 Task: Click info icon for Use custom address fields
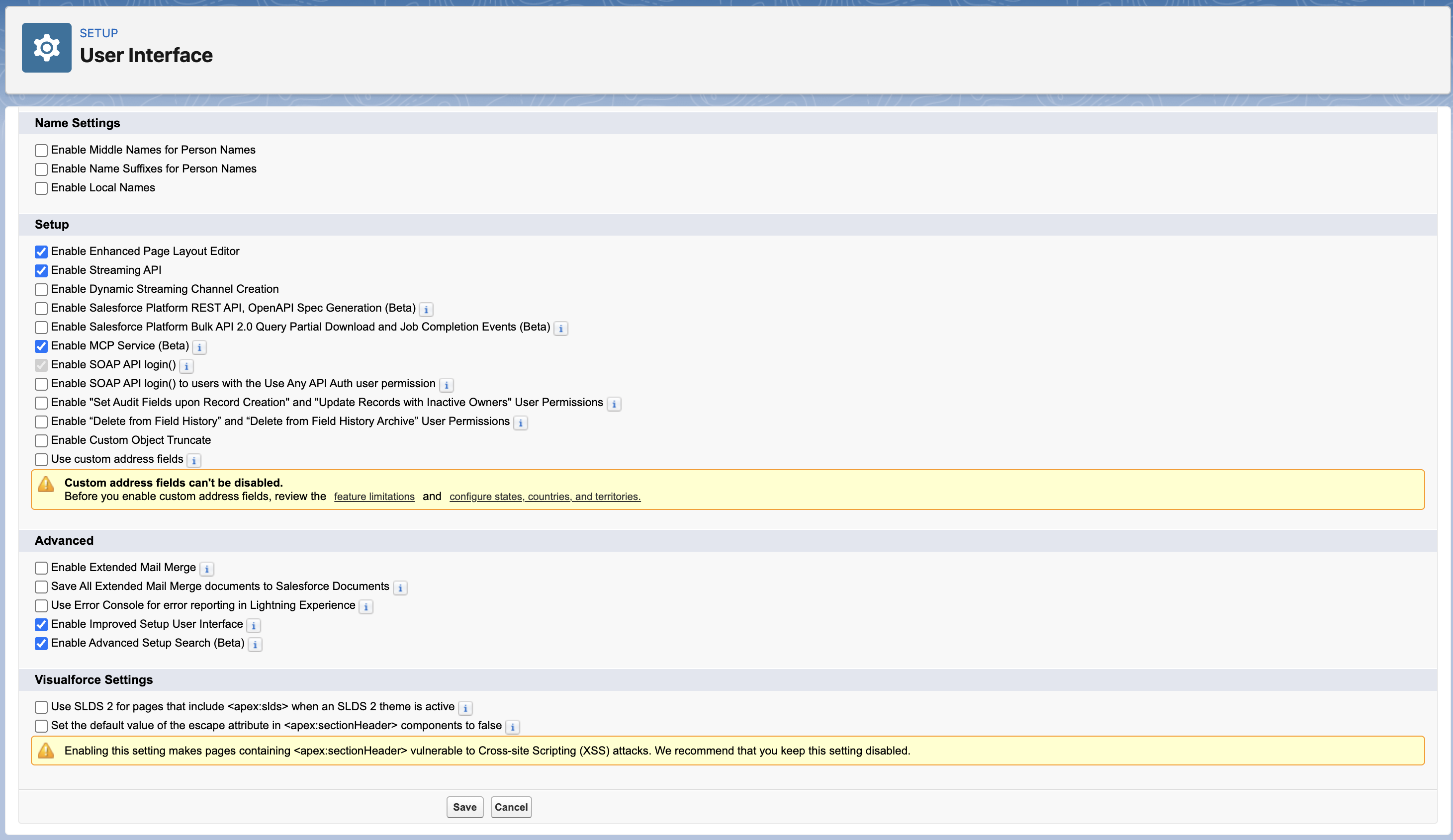click(194, 461)
